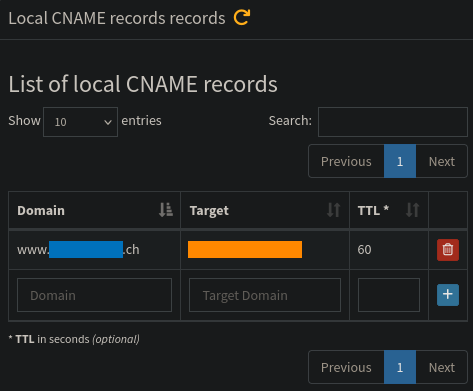Sort table by TTL column
This screenshot has height=391, width=473.
click(389, 210)
